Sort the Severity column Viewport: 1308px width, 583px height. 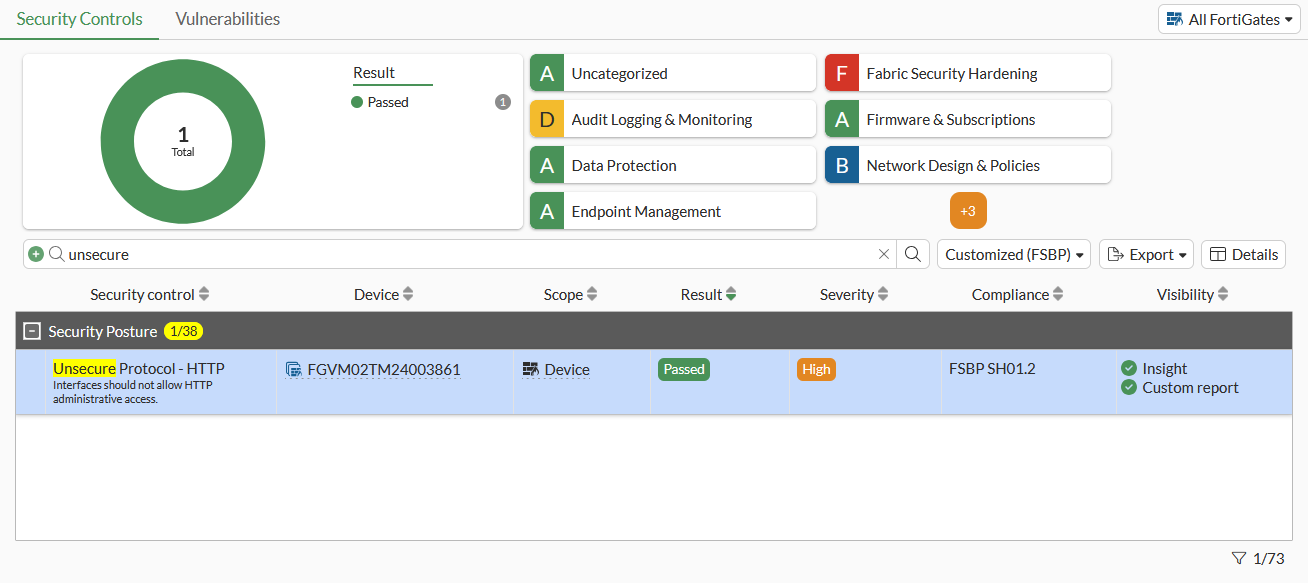pos(883,295)
